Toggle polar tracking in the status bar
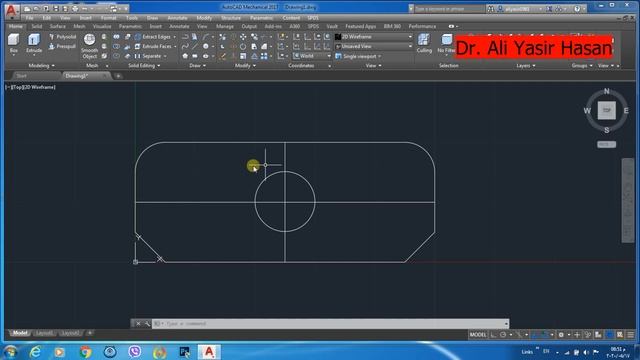This screenshot has width=640, height=360. point(503,335)
